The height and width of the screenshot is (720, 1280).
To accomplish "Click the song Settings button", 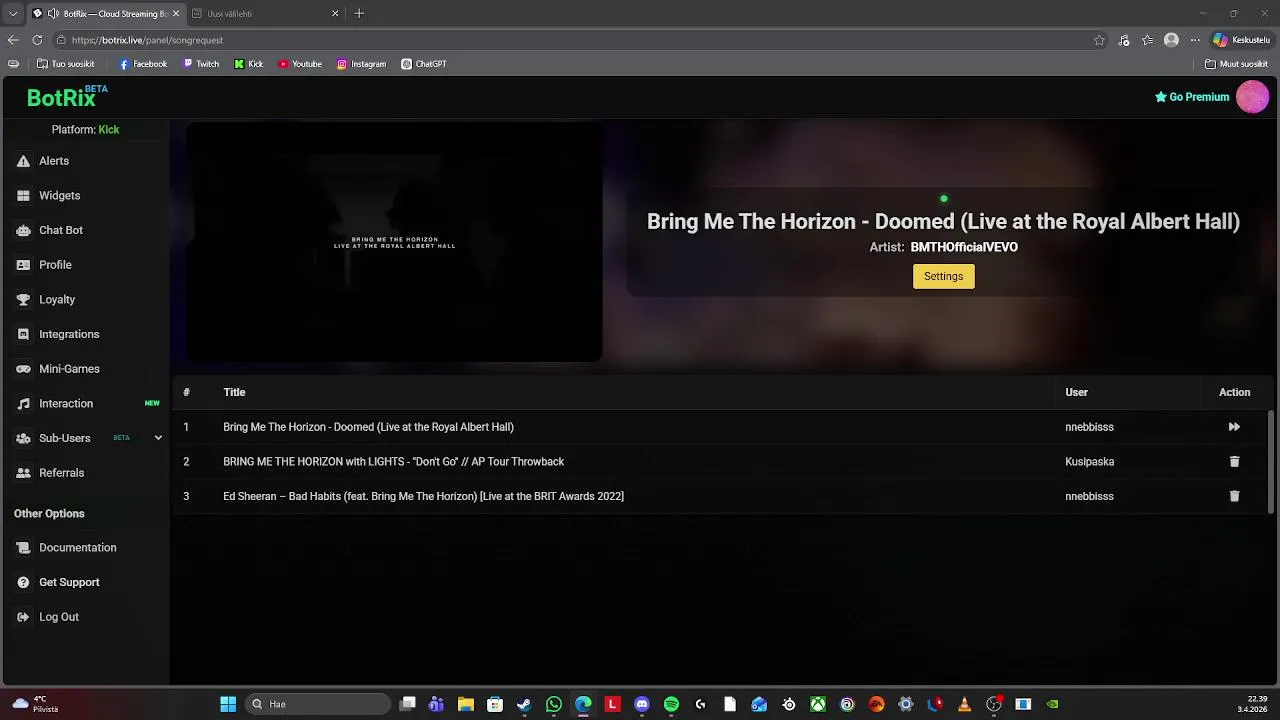I will coord(943,276).
